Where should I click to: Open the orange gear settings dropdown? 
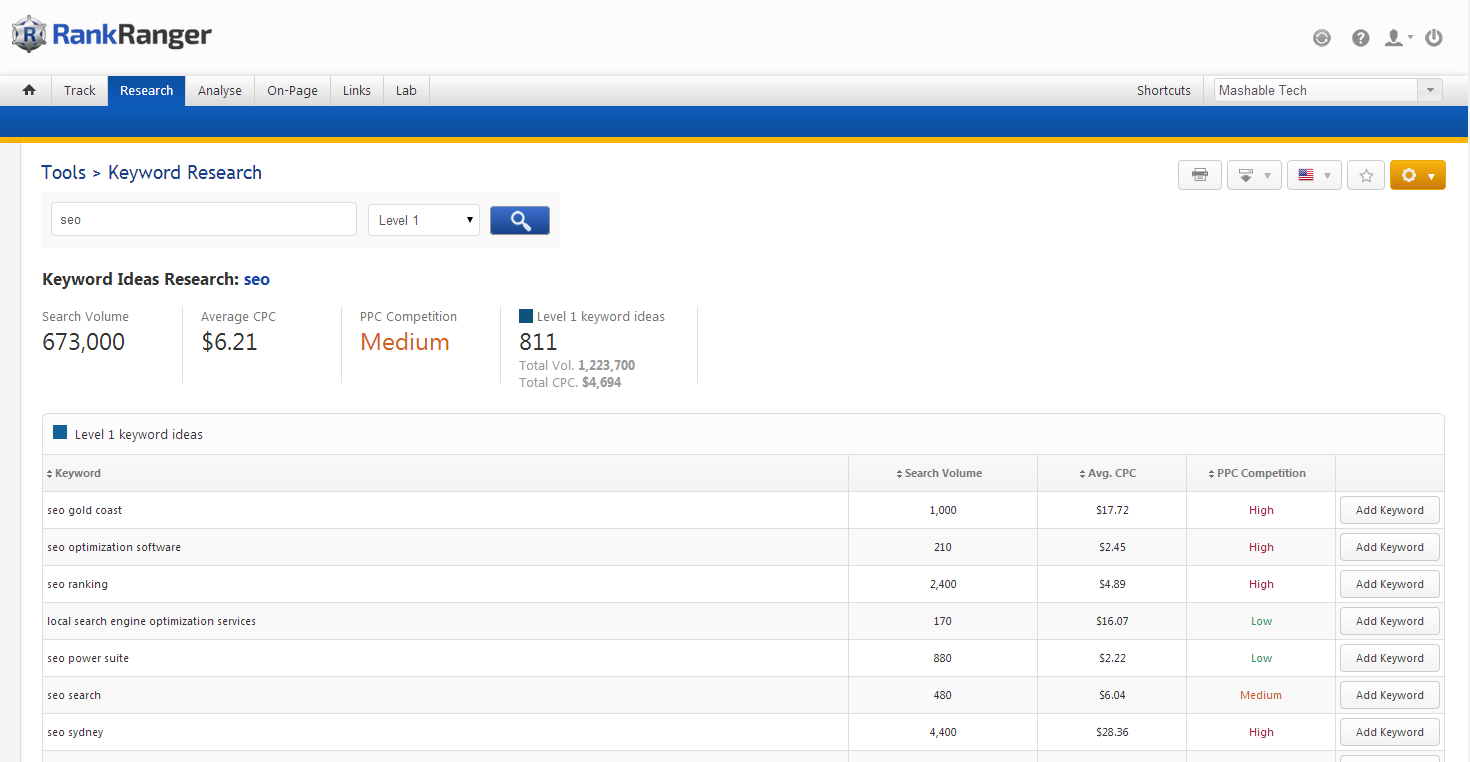[x=1417, y=176]
